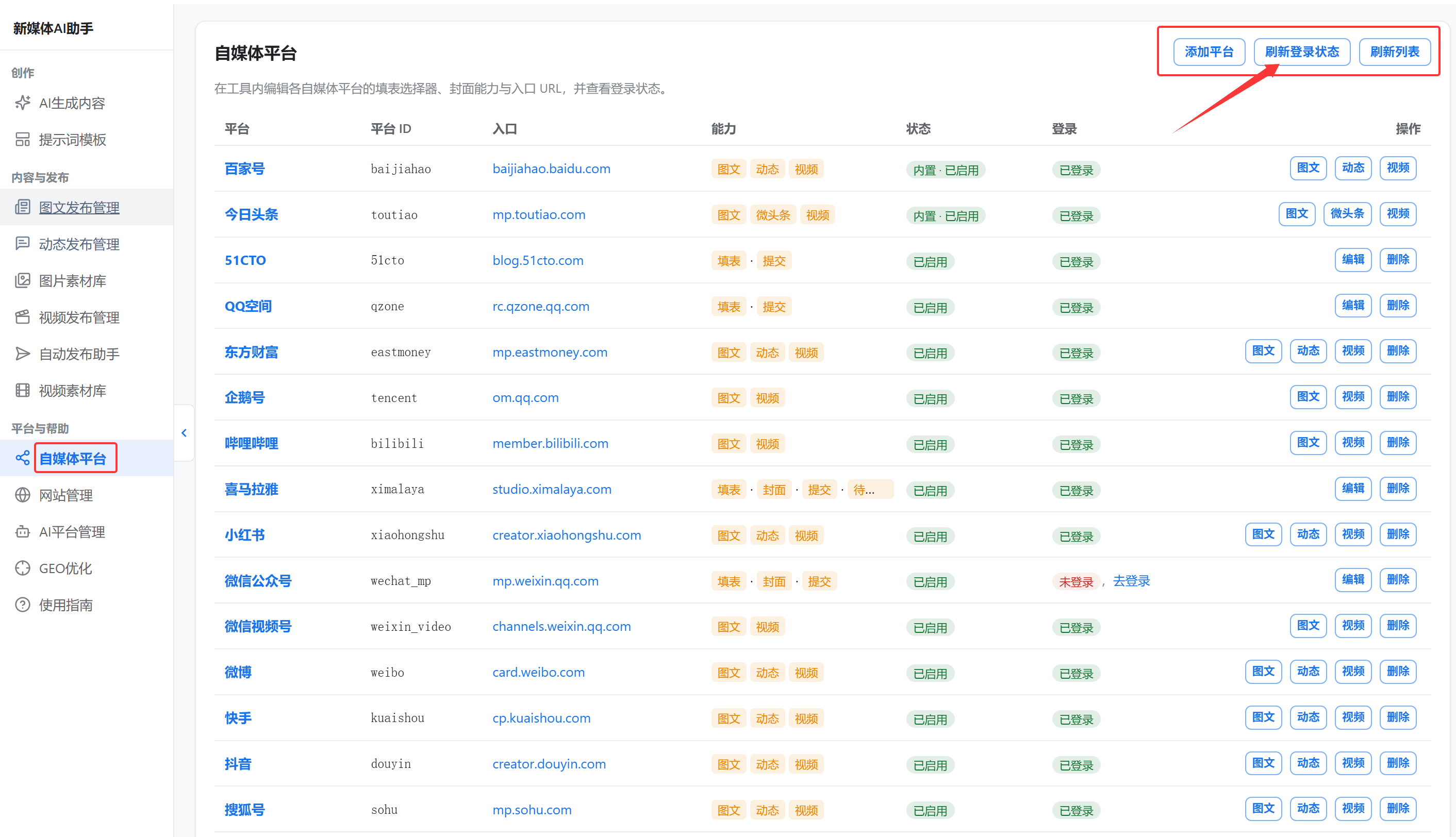Click the 刷新登录状态 button

pos(1302,52)
